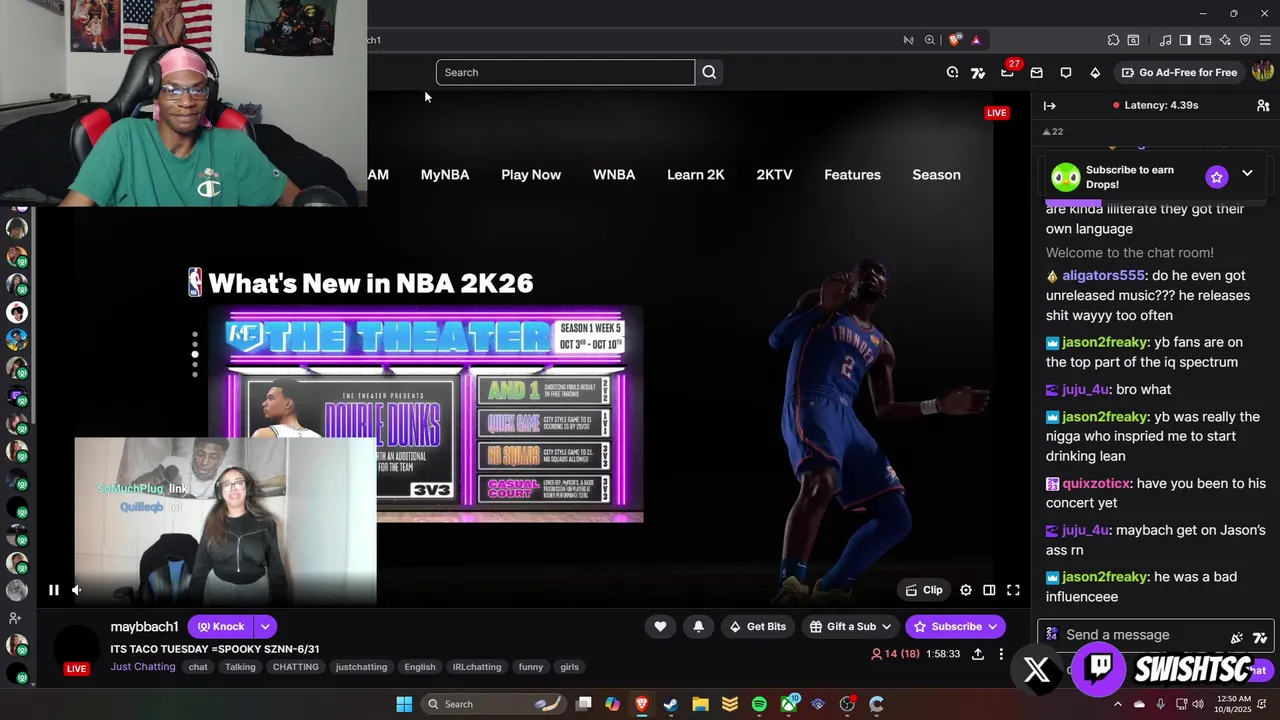Viewport: 1280px width, 720px height.
Task: Open the MyNBA menu in the stream
Action: point(445,174)
